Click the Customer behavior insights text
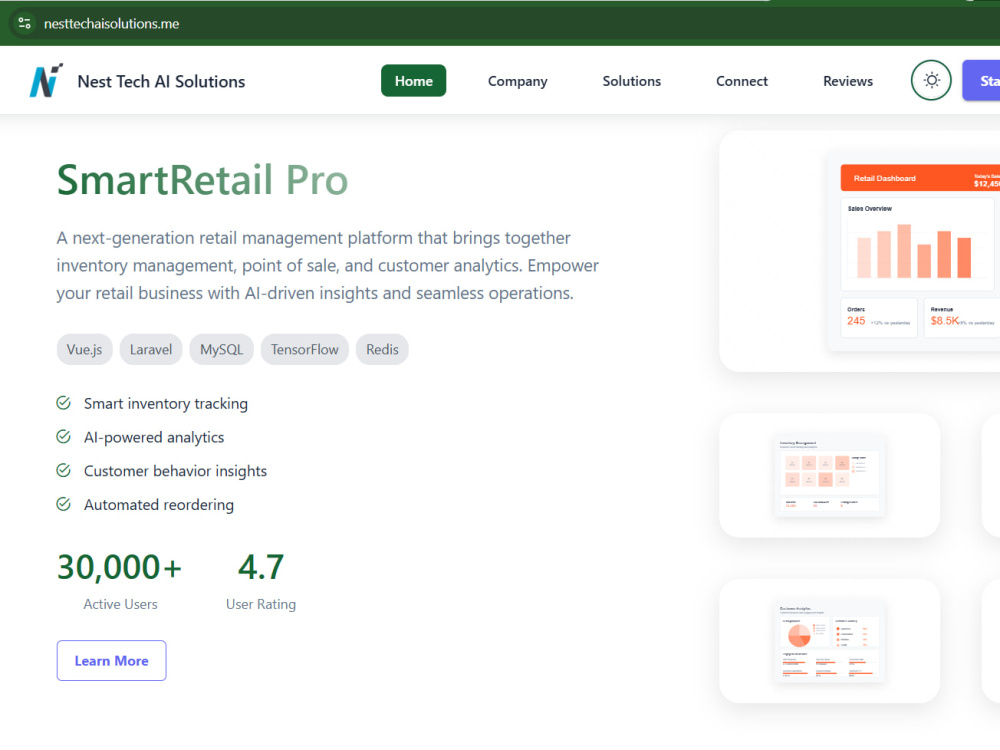This screenshot has width=1000, height=750. (x=175, y=471)
